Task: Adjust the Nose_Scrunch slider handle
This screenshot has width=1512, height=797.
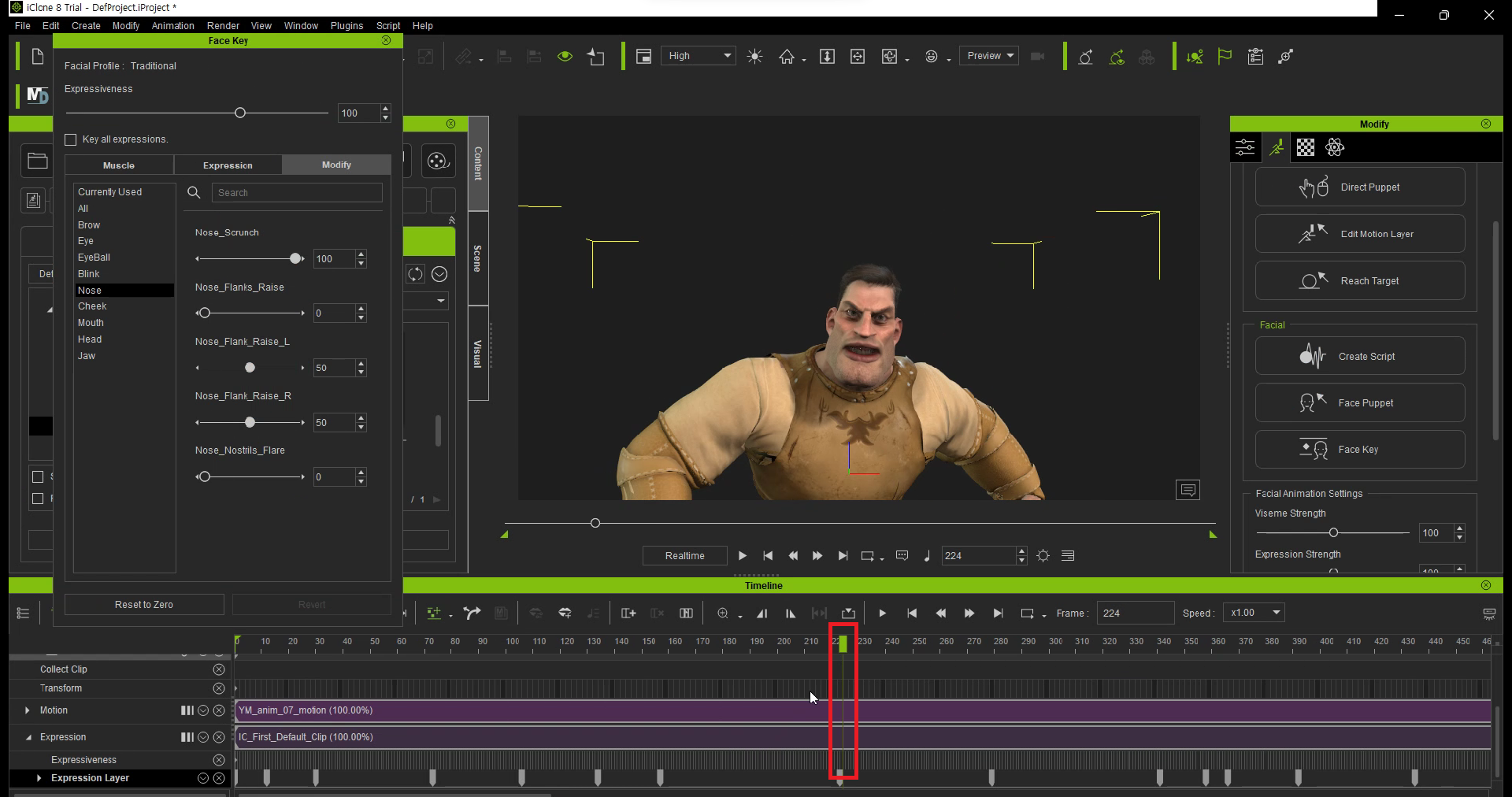Action: click(x=295, y=258)
